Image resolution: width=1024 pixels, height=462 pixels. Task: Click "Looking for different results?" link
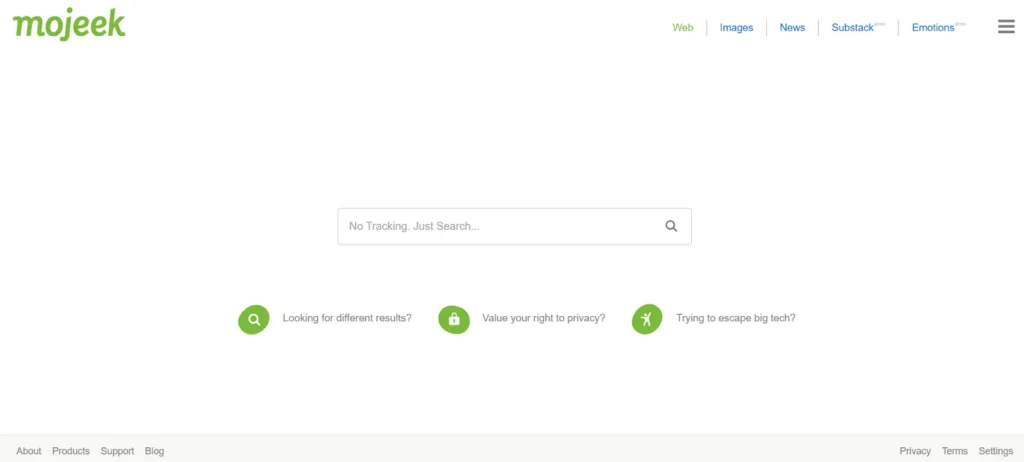tap(347, 319)
